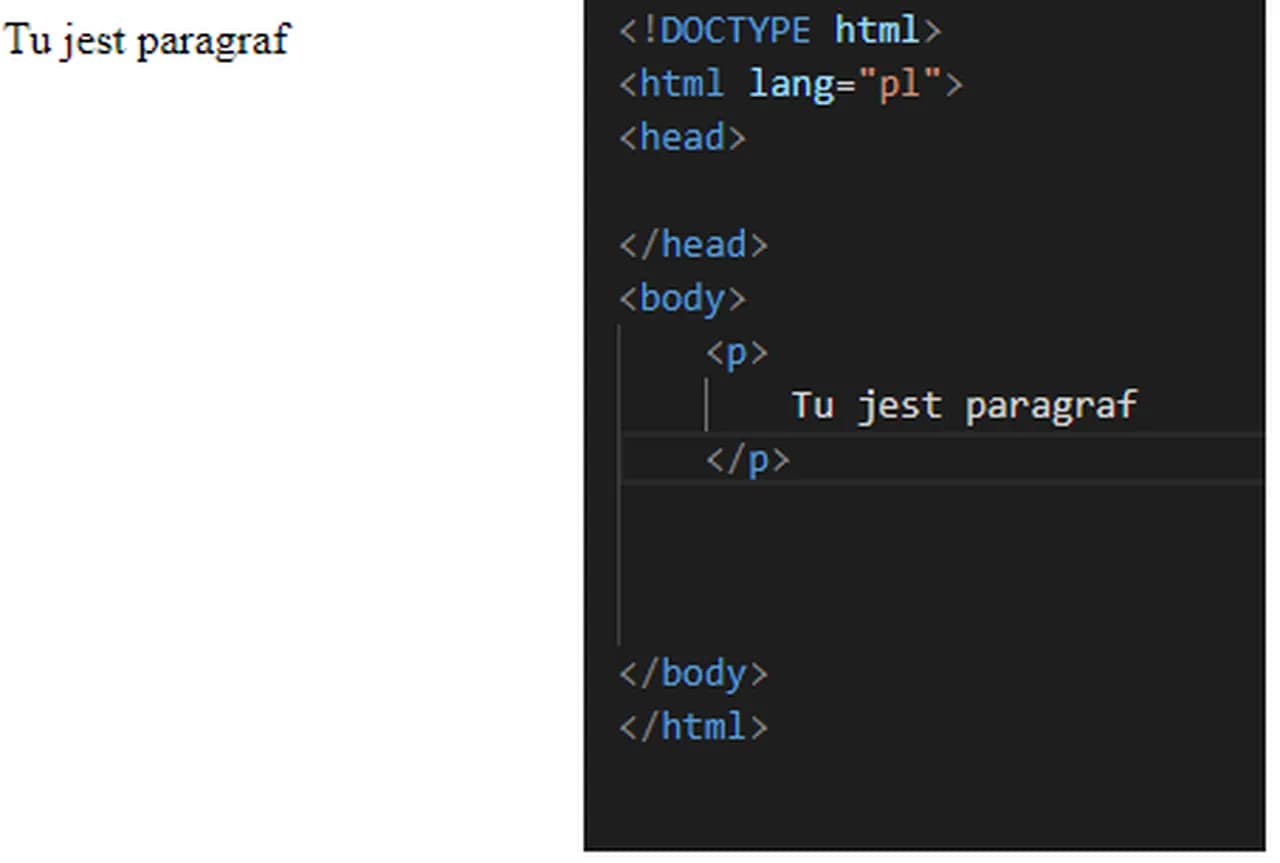This screenshot has height=863, width=1280.
Task: Click the closing p tag
Action: (748, 459)
